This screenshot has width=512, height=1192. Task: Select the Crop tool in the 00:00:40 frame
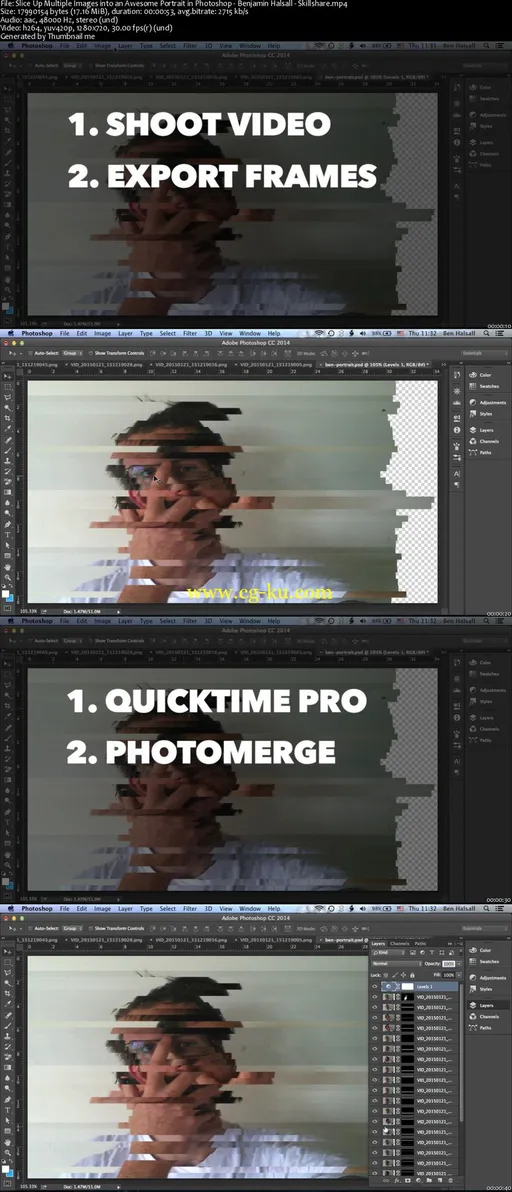tap(8, 994)
